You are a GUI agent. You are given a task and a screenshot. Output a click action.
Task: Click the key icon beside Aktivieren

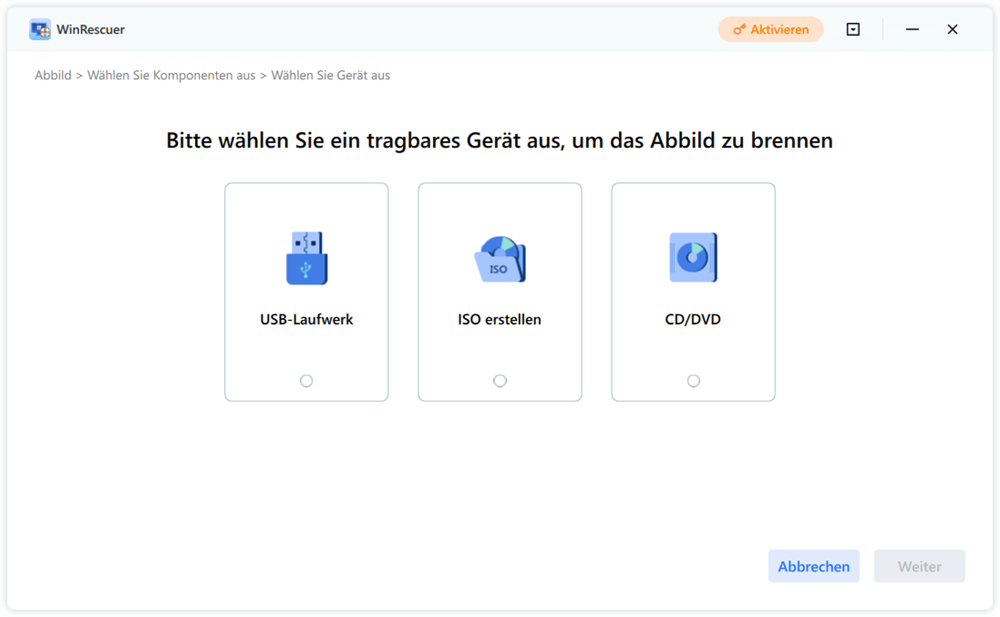pos(740,30)
